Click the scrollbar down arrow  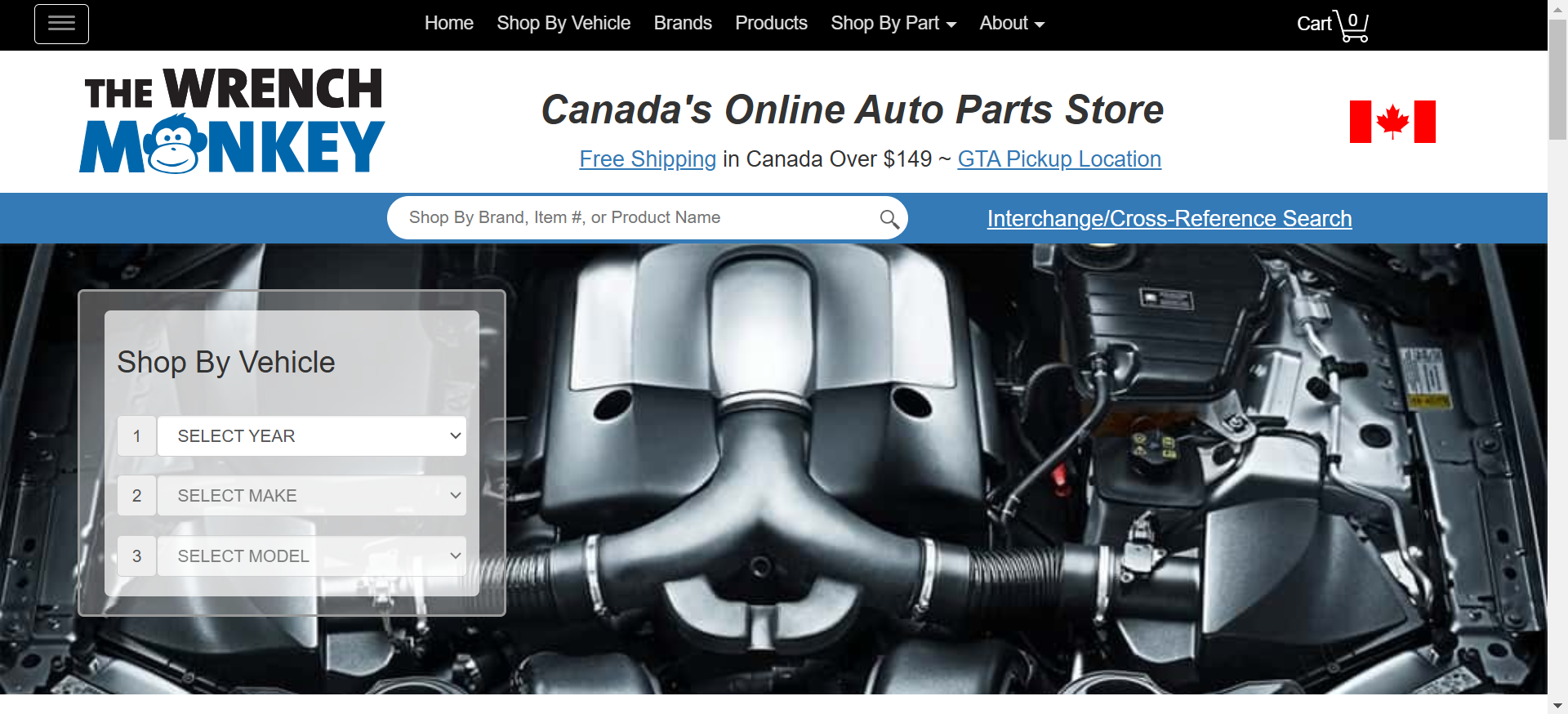pyautogui.click(x=1557, y=705)
